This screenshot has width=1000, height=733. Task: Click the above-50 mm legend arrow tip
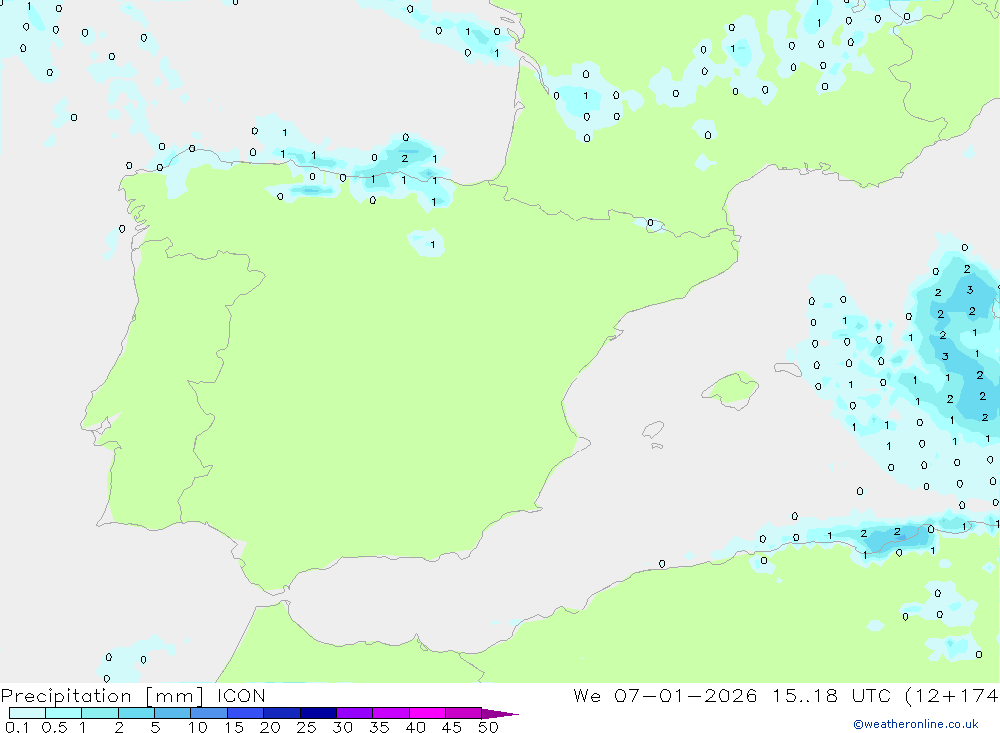pos(500,714)
